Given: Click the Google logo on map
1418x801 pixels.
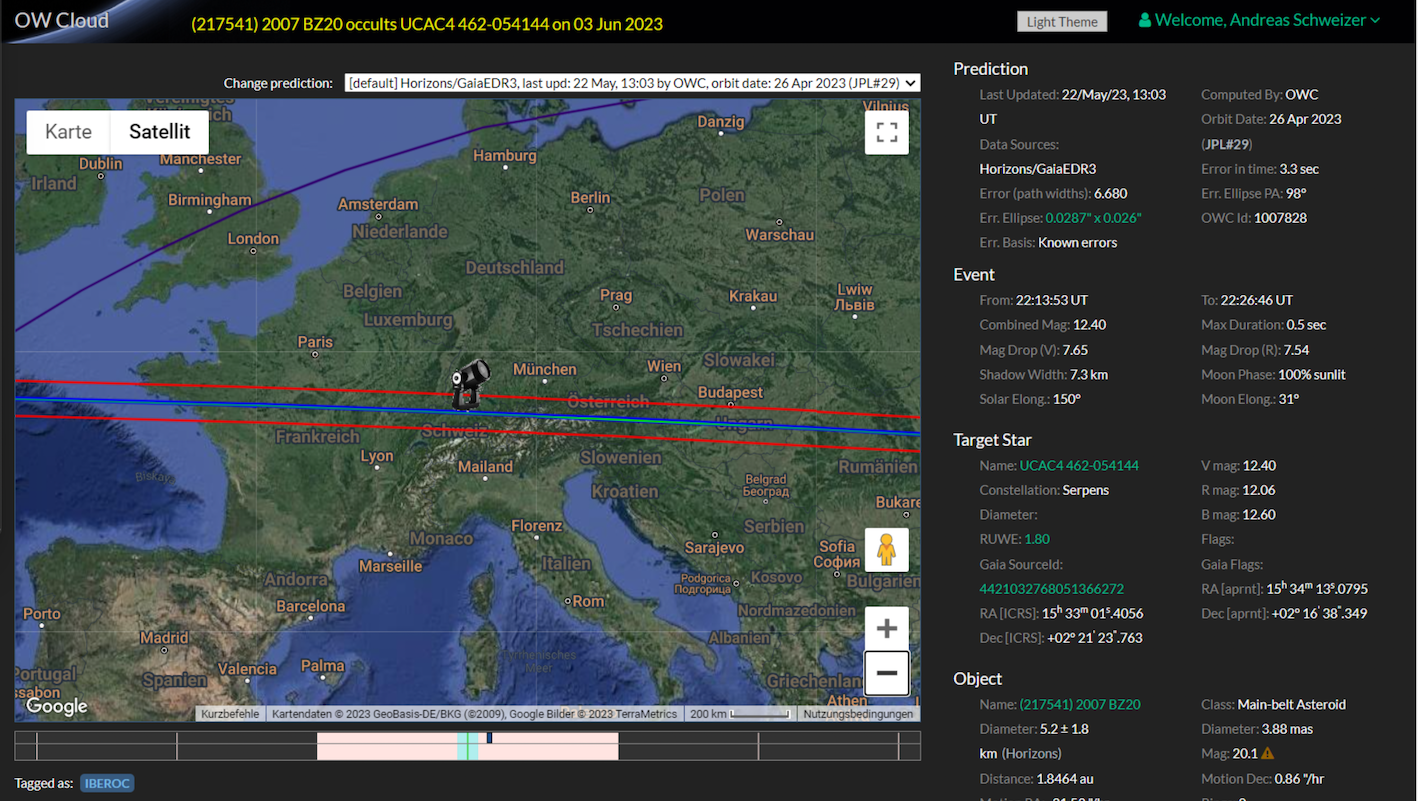Looking at the screenshot, I should coord(57,706).
